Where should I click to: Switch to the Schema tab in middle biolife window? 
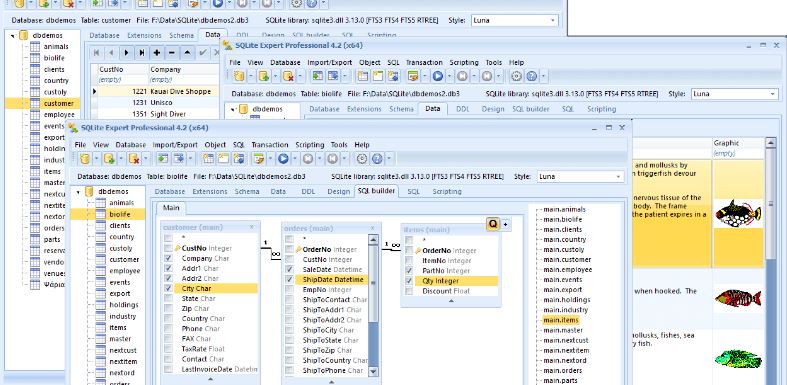pyautogui.click(x=401, y=109)
